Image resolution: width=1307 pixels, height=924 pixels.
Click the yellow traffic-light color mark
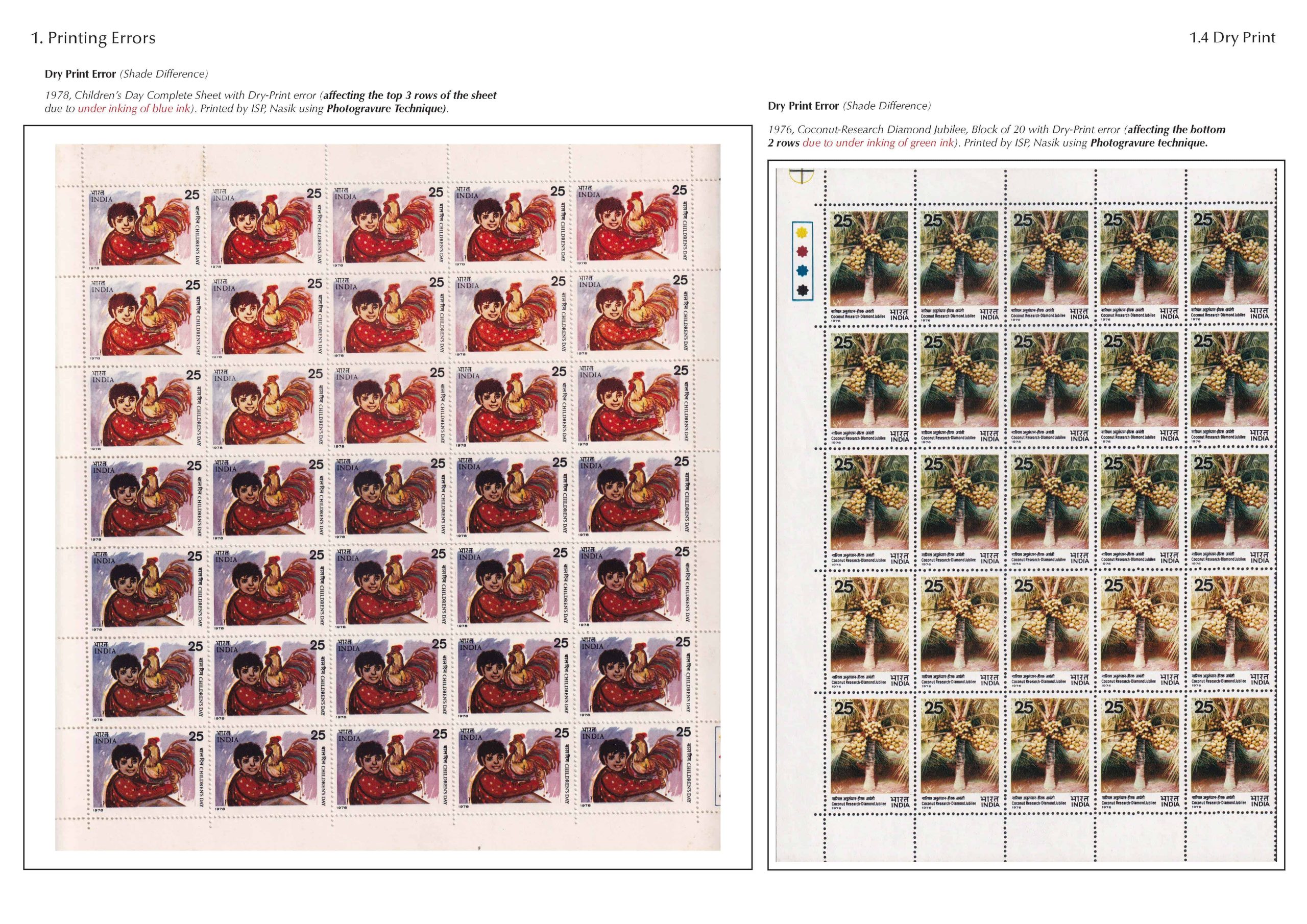(x=803, y=232)
